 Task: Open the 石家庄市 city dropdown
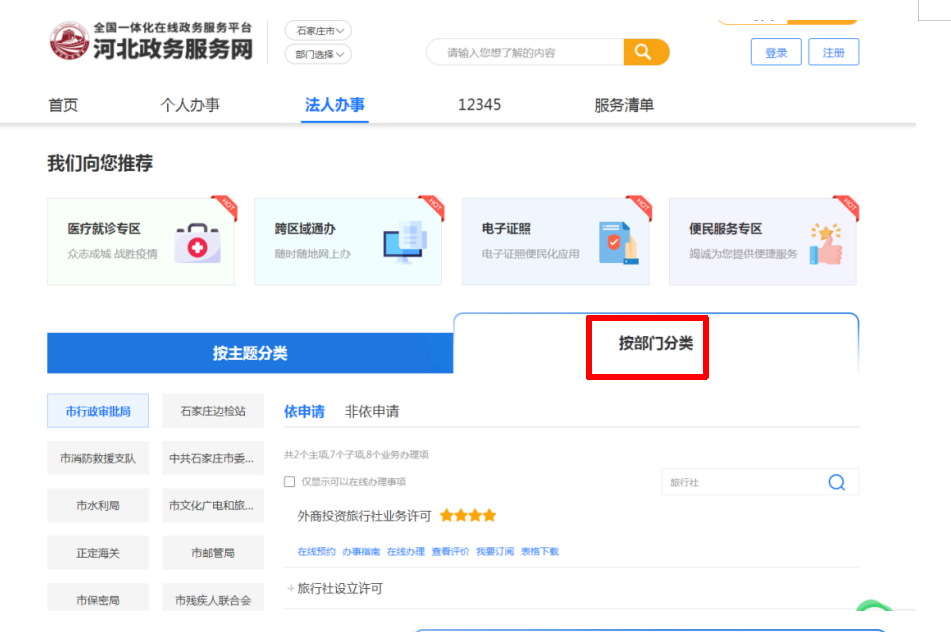tap(318, 31)
